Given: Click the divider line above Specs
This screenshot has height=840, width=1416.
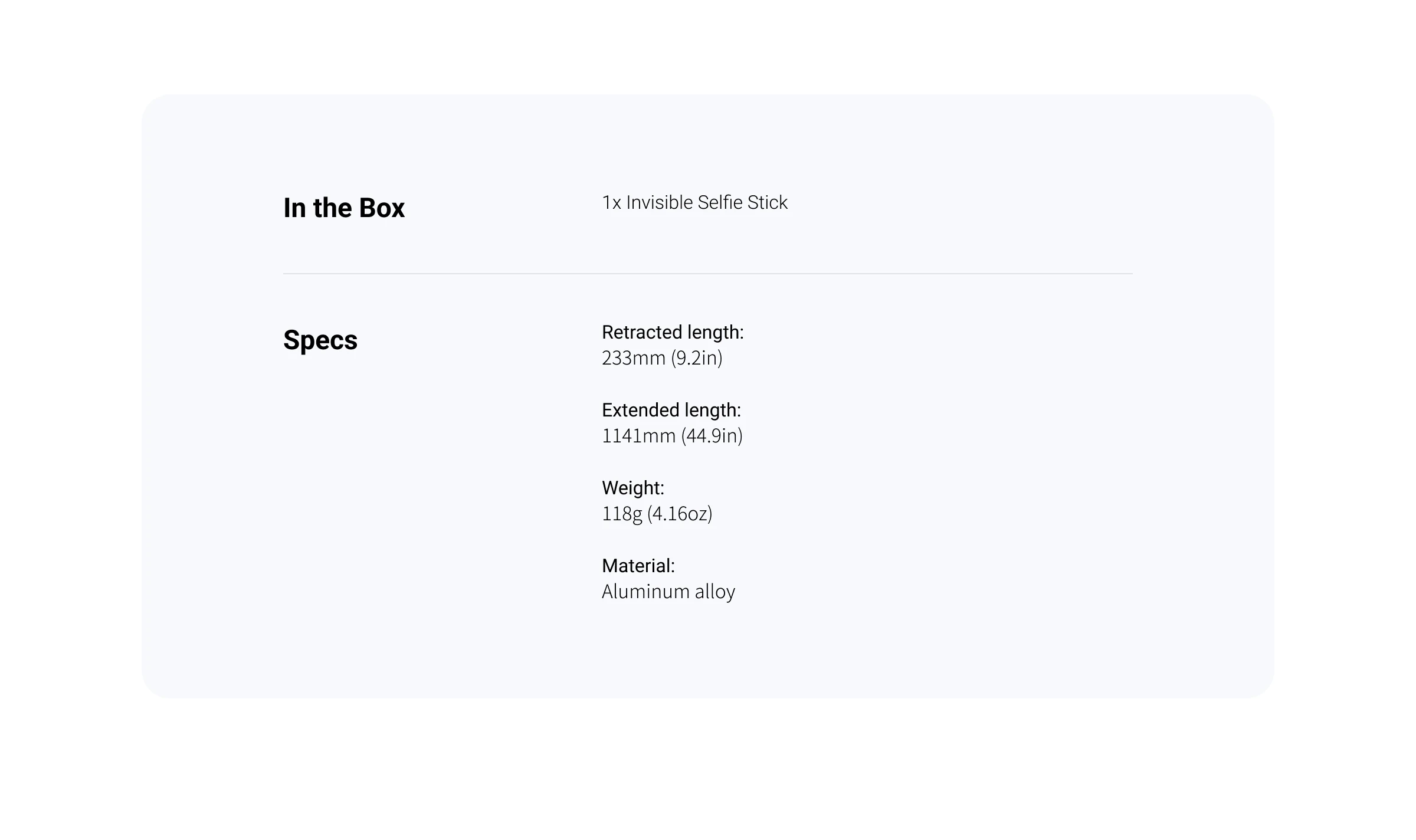Looking at the screenshot, I should click(708, 274).
